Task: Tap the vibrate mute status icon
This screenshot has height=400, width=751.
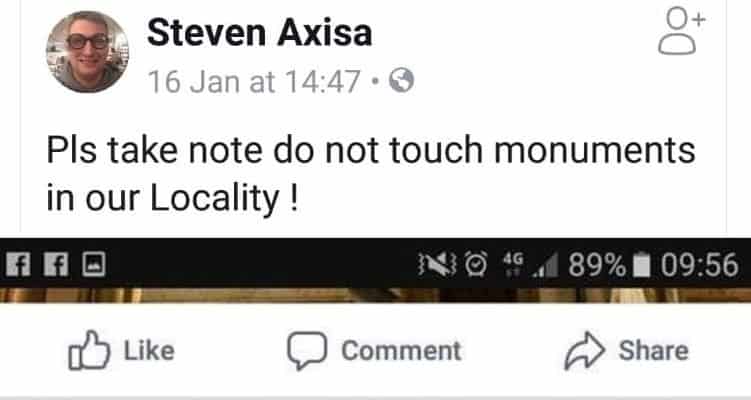Action: (x=437, y=264)
